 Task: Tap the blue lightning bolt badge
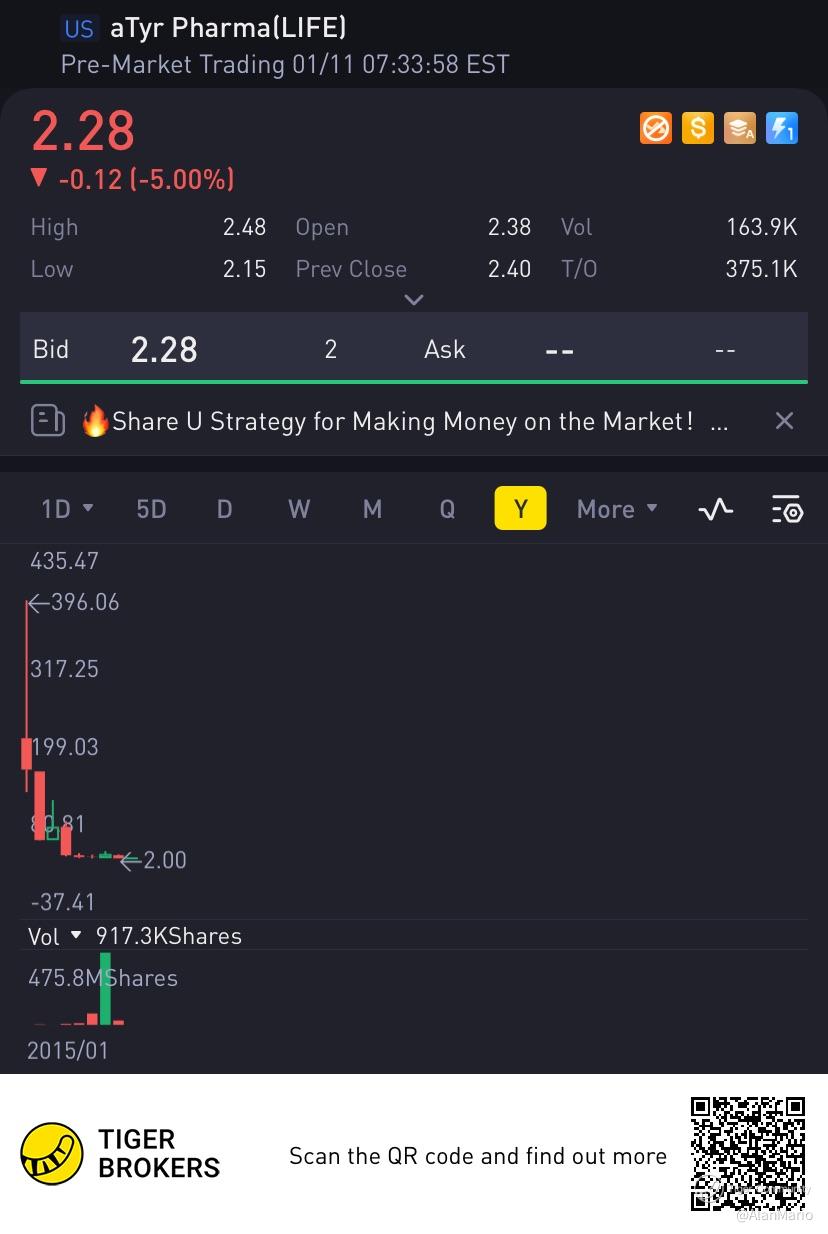[782, 128]
